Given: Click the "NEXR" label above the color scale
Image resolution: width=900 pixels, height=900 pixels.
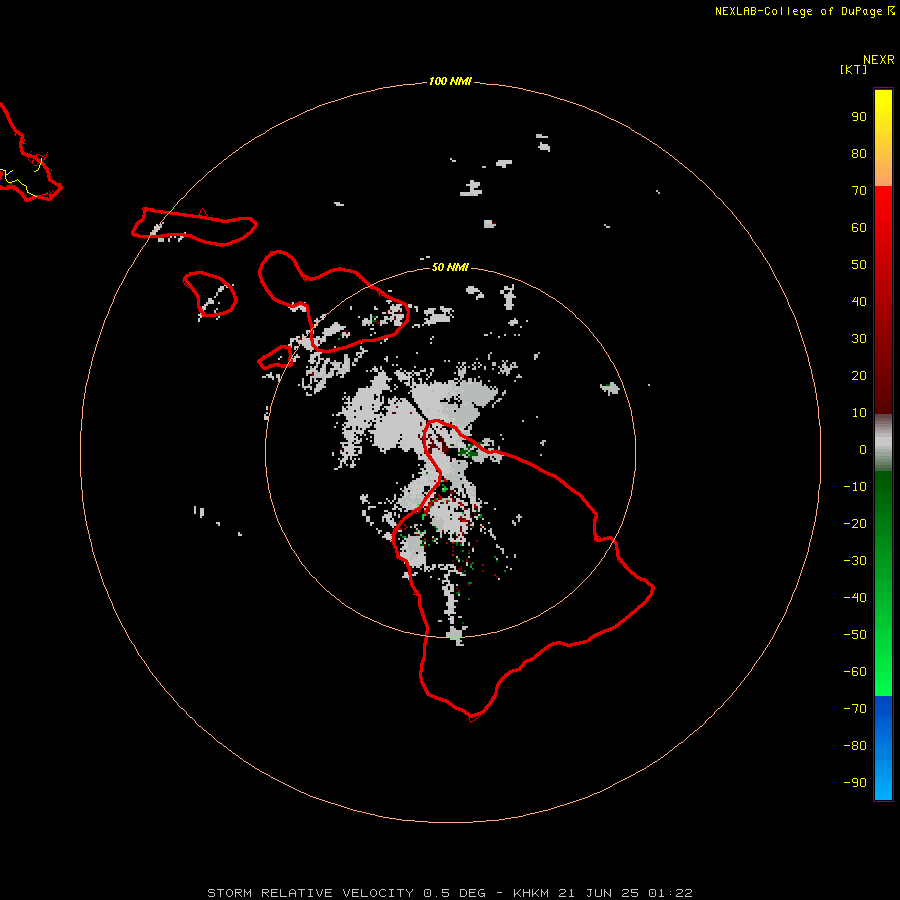Looking at the screenshot, I should click(879, 60).
